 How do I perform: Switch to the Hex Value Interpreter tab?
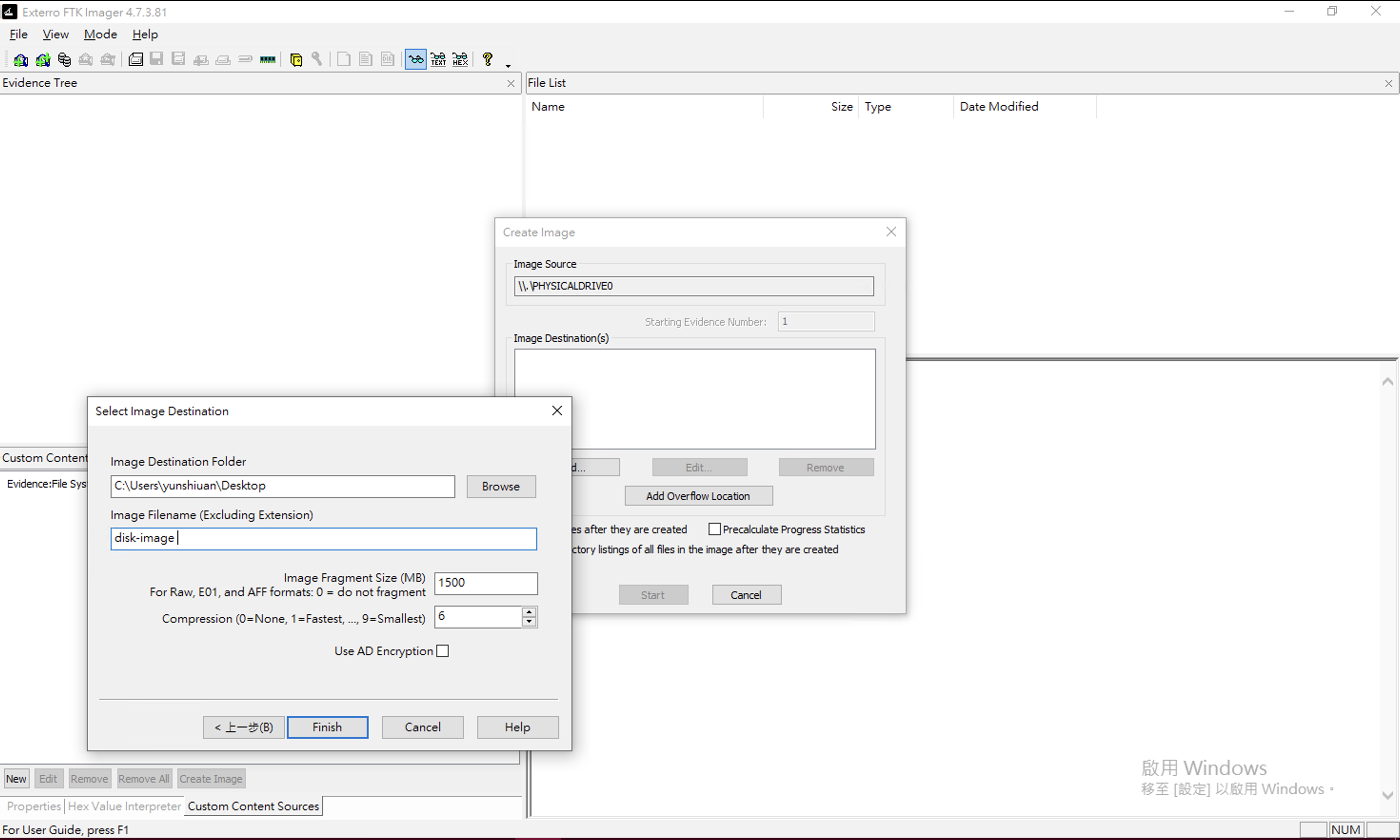124,806
